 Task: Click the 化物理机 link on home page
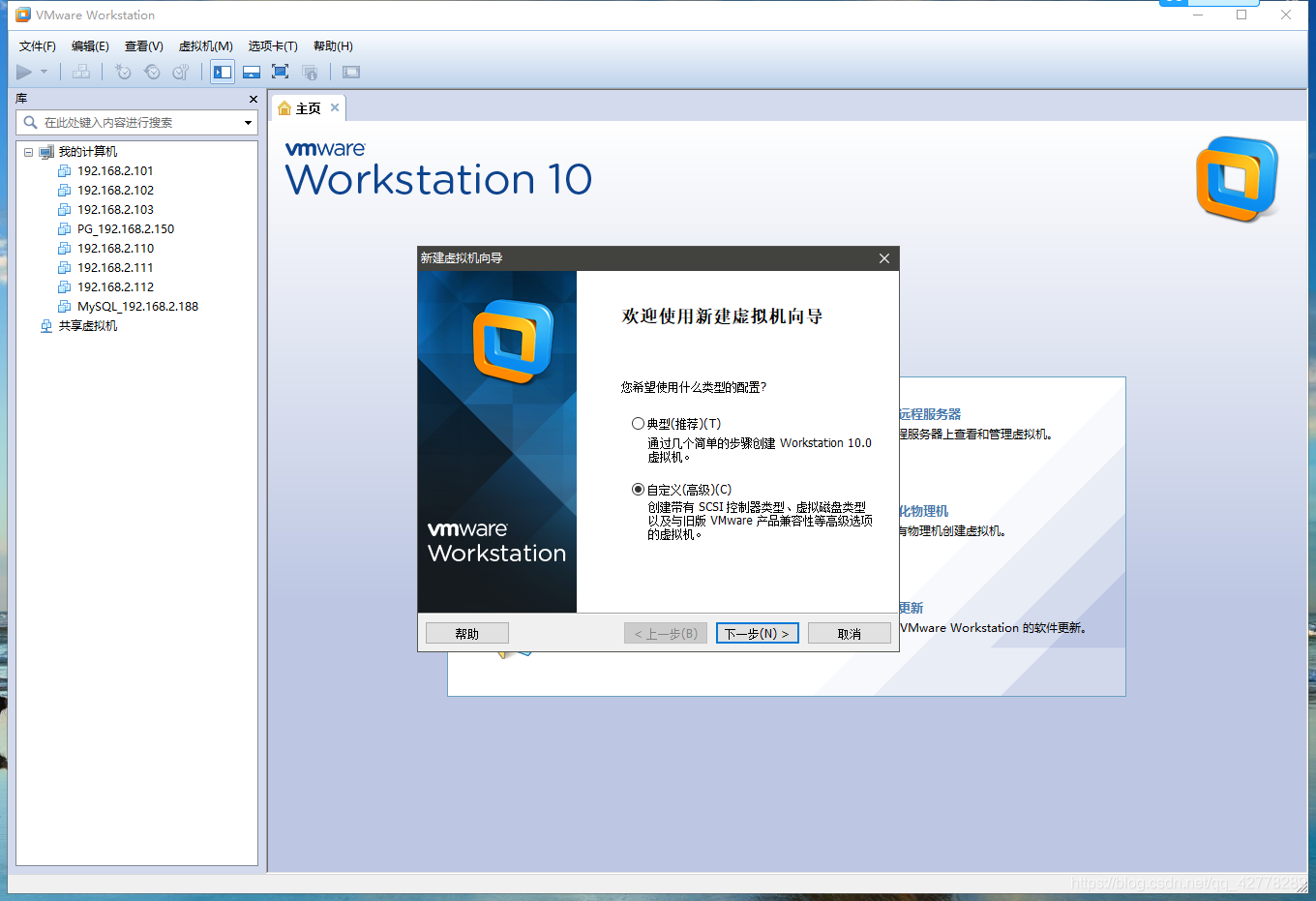click(x=924, y=511)
